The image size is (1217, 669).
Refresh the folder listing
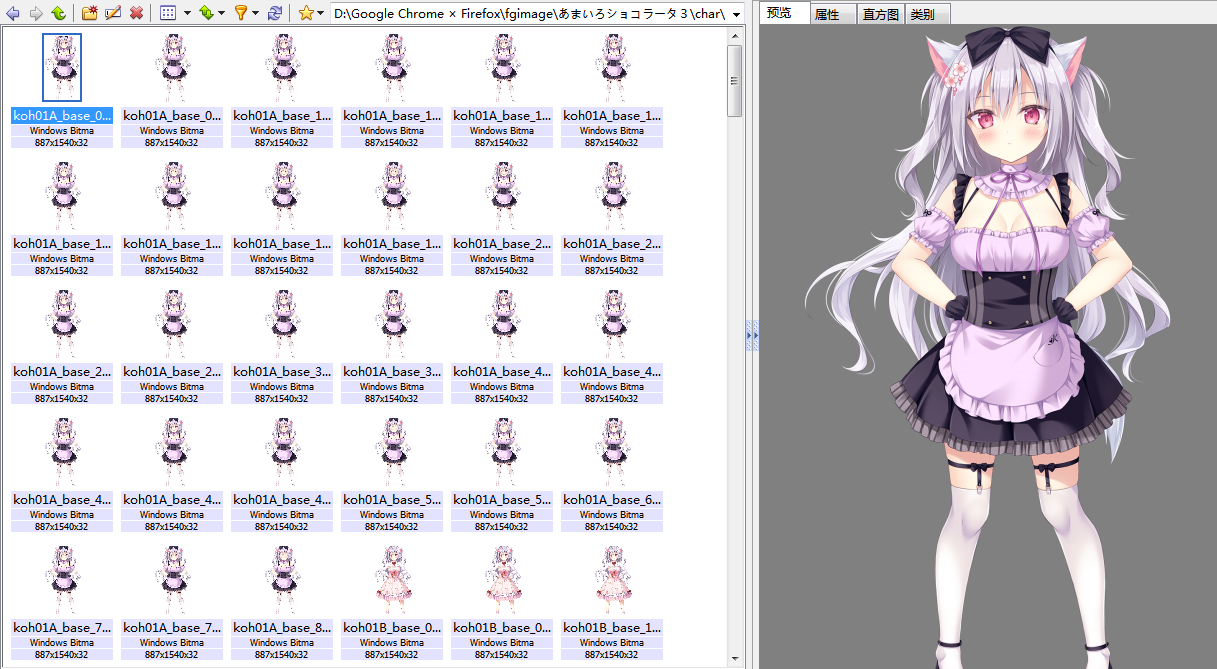(x=274, y=13)
